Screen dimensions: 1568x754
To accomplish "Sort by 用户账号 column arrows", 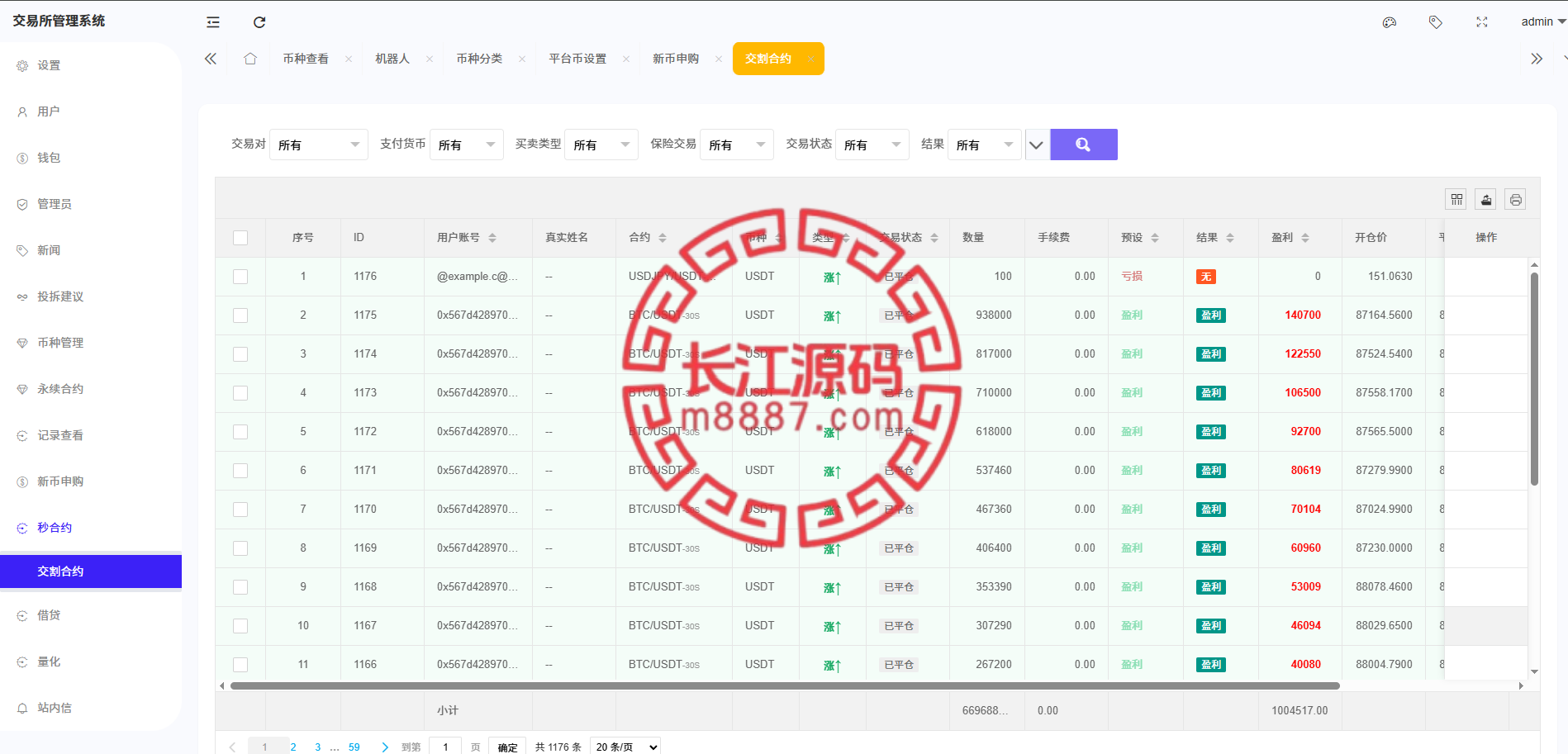I will (492, 238).
